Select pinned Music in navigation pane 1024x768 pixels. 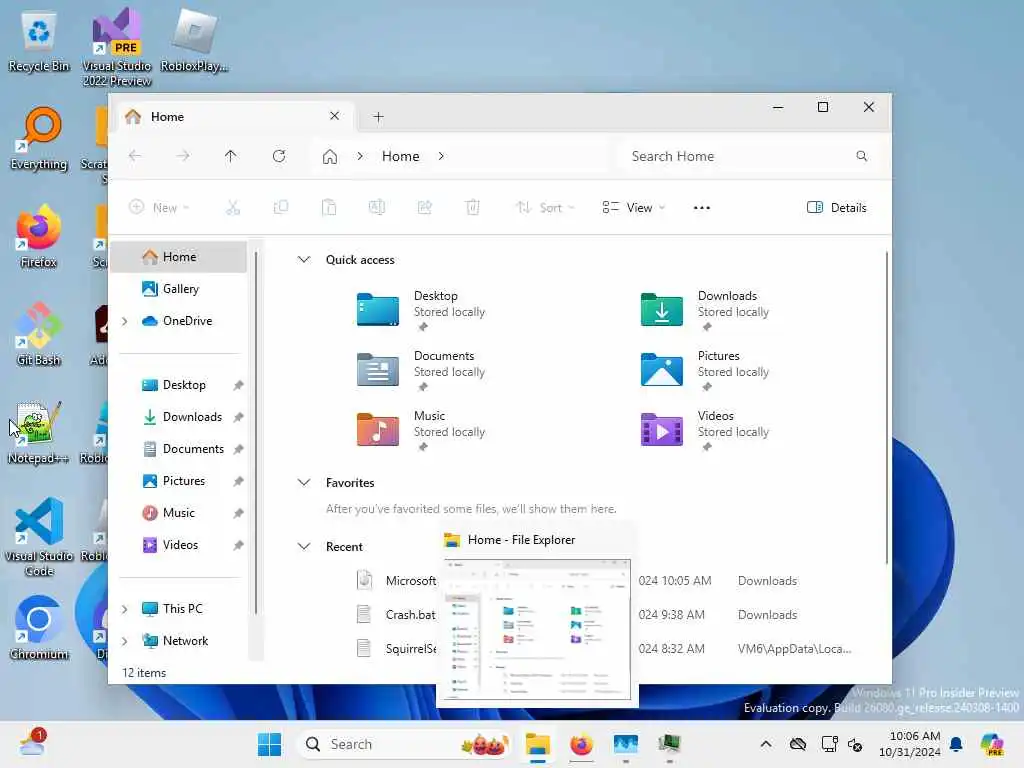click(179, 513)
